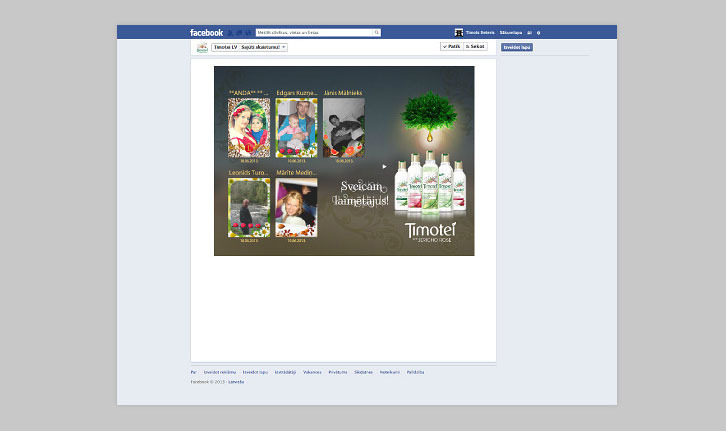
Task: Click the Timotei Jericho Rose logo
Action: pyautogui.click(x=431, y=232)
